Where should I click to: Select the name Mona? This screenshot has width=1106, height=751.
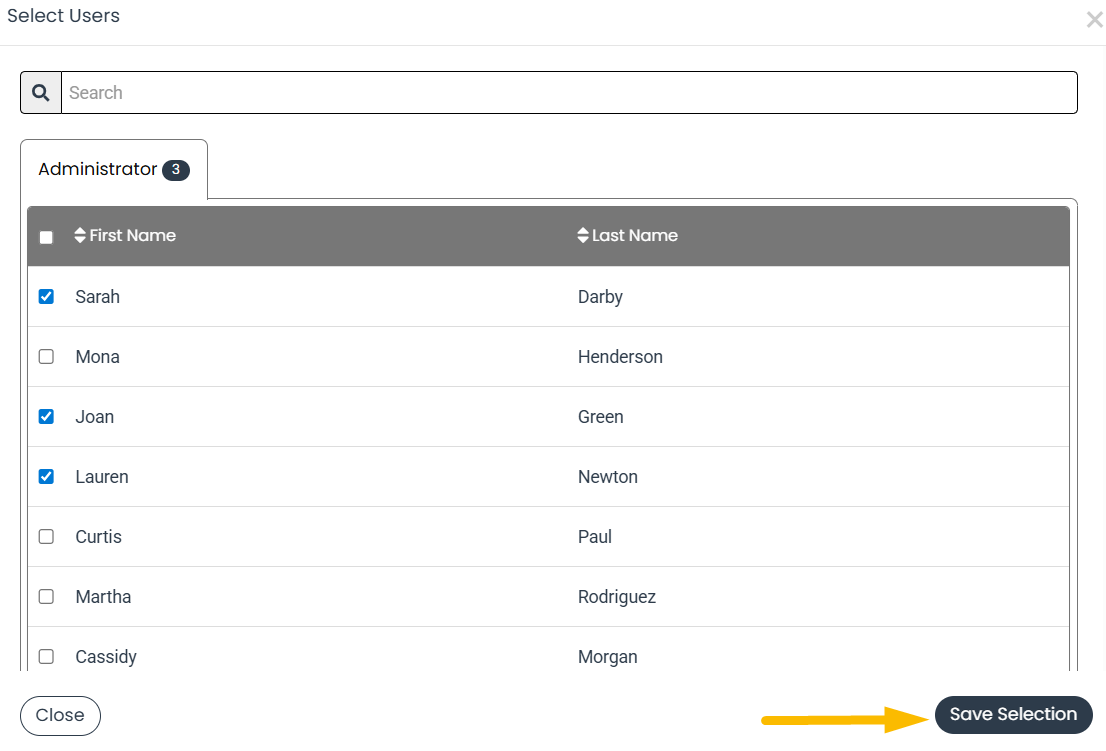pyautogui.click(x=97, y=357)
